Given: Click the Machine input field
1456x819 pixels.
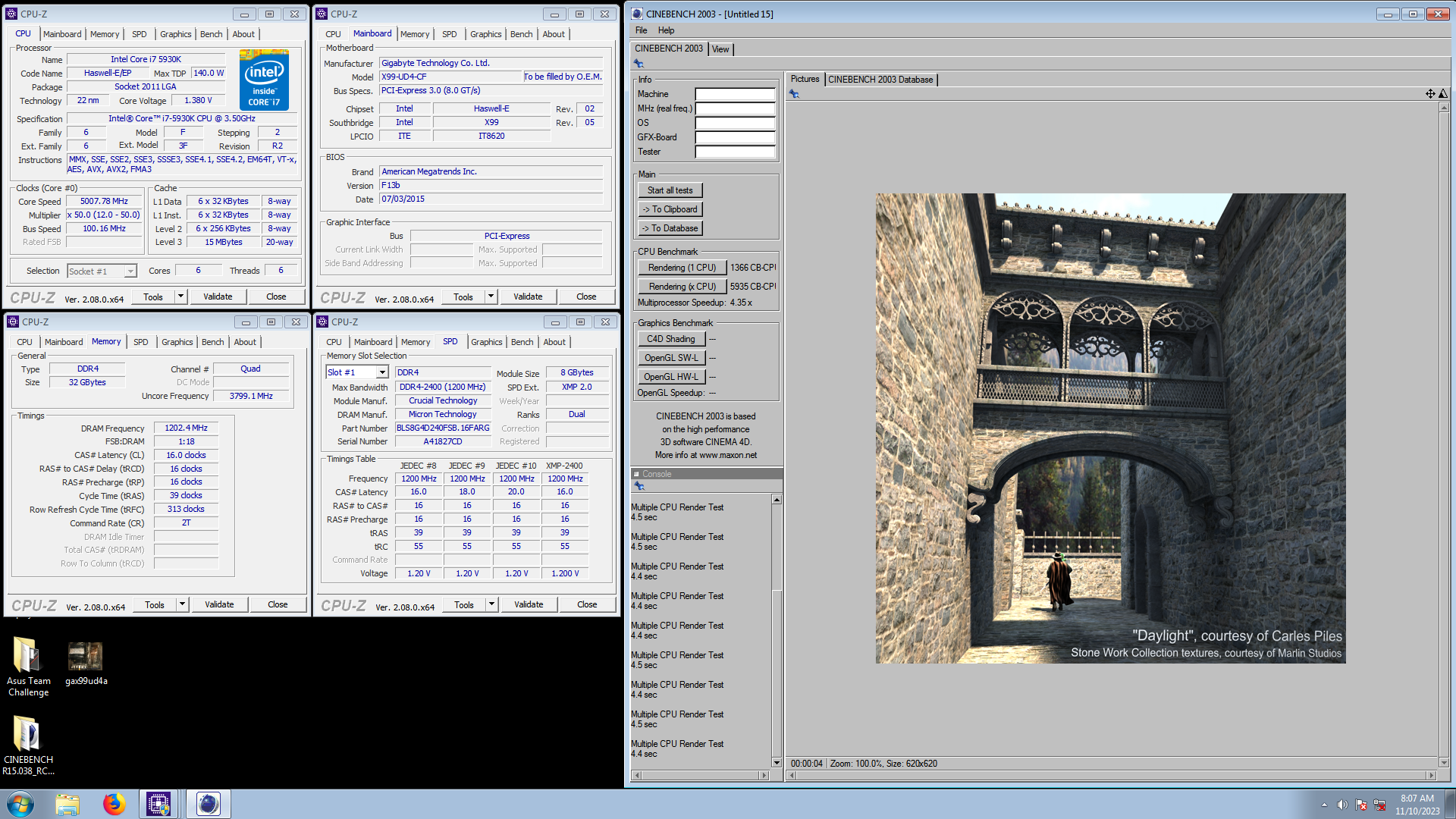Looking at the screenshot, I should pos(735,94).
